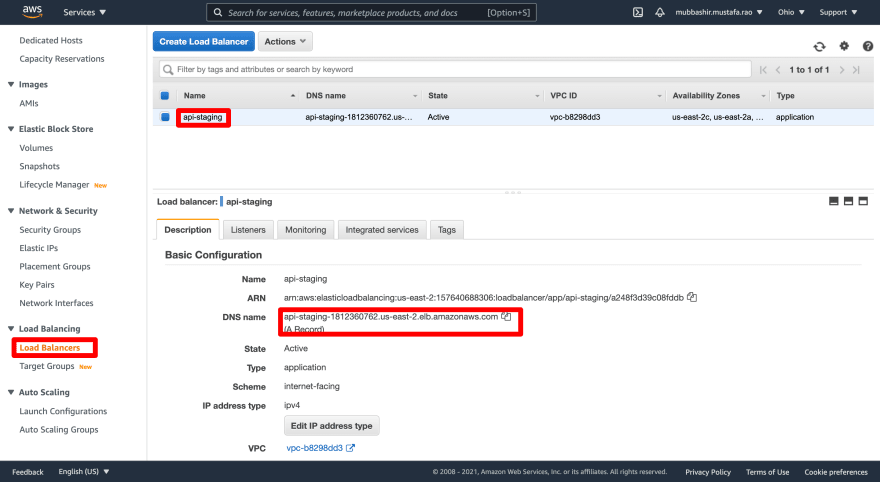
Task: Go to previous page of results
Action: click(778, 70)
